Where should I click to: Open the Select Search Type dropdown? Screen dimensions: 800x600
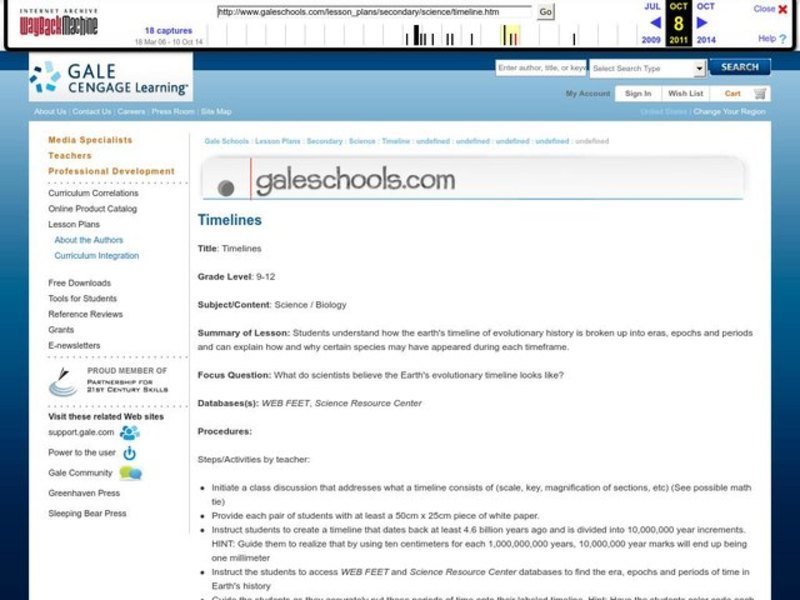(647, 68)
